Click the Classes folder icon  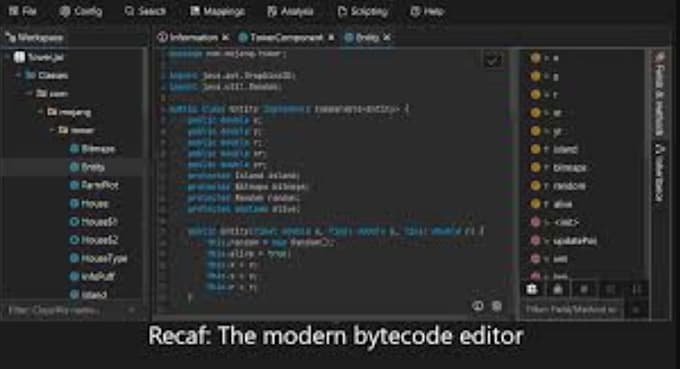[x=30, y=75]
